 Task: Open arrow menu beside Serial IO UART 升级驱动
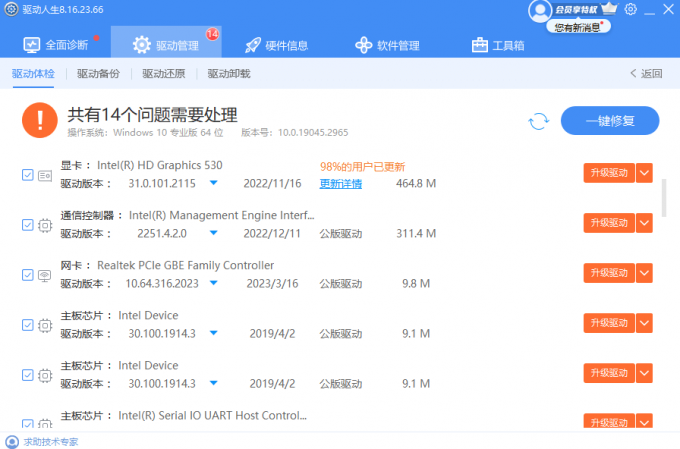click(644, 421)
